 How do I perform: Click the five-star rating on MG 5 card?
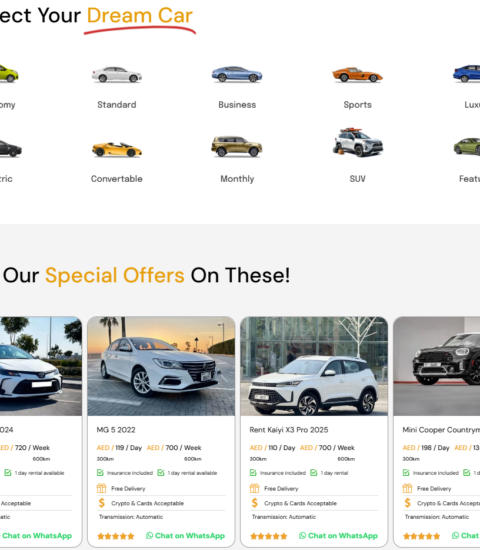coord(116,536)
